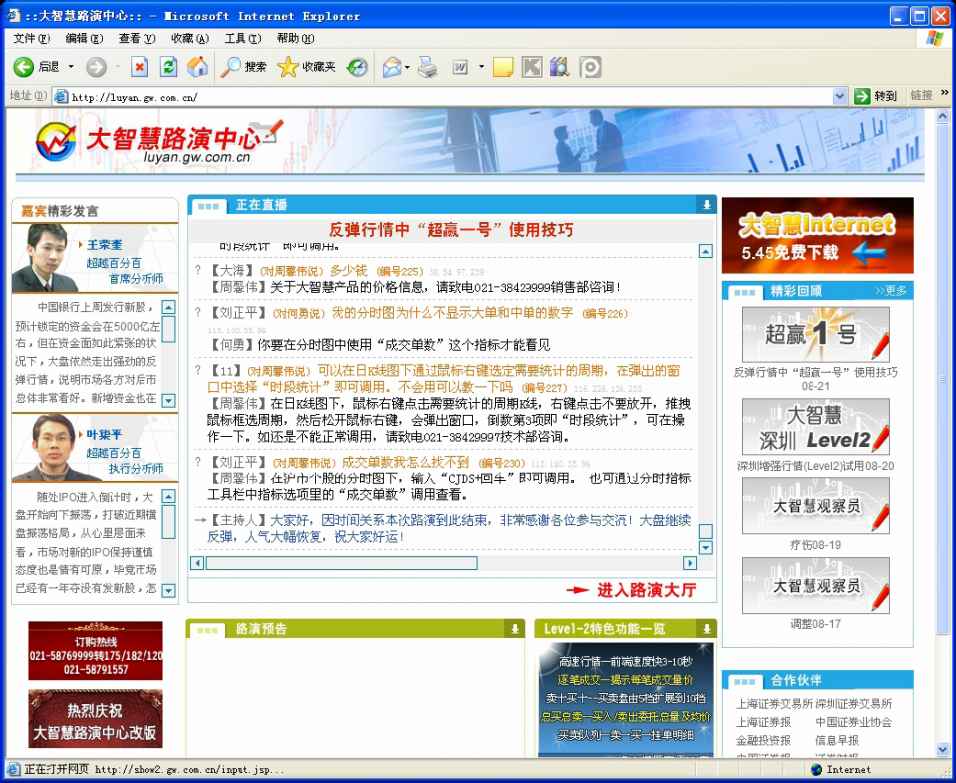The height and width of the screenshot is (783, 956).
Task: Click the Edit with Word icon
Action: click(460, 66)
